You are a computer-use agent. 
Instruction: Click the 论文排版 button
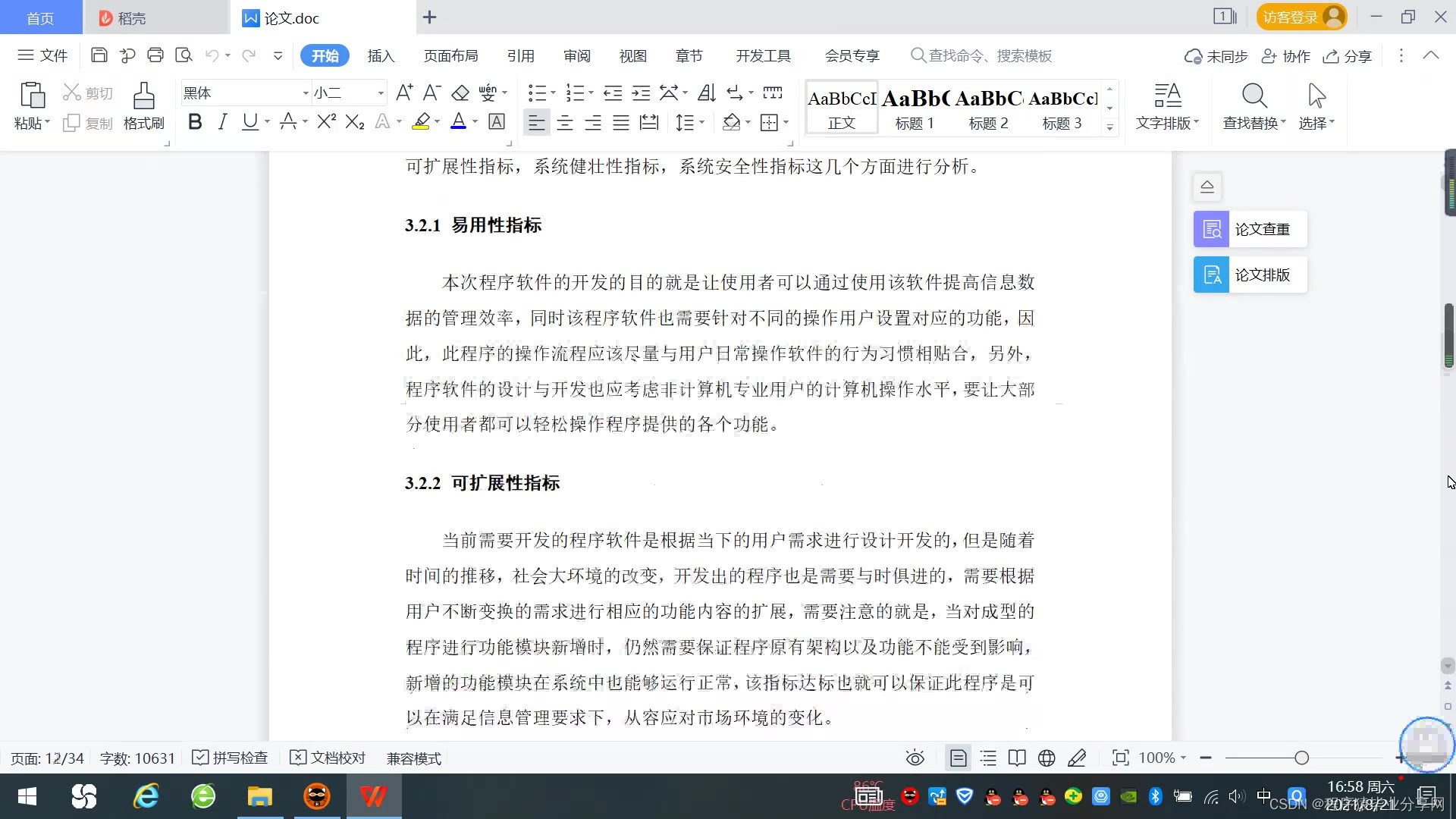tap(1250, 275)
